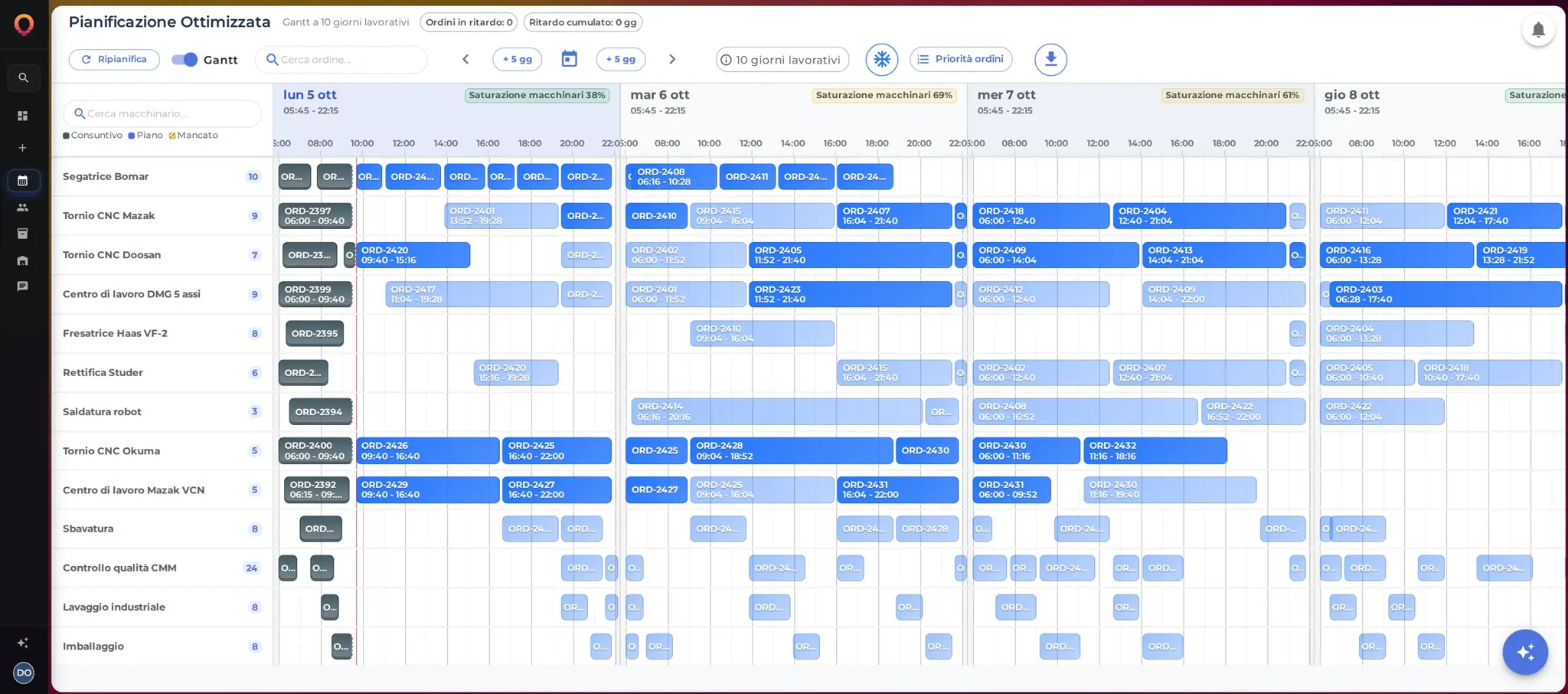Click the Consuntivo legend item
This screenshot has height=694, width=1568.
pyautogui.click(x=93, y=135)
